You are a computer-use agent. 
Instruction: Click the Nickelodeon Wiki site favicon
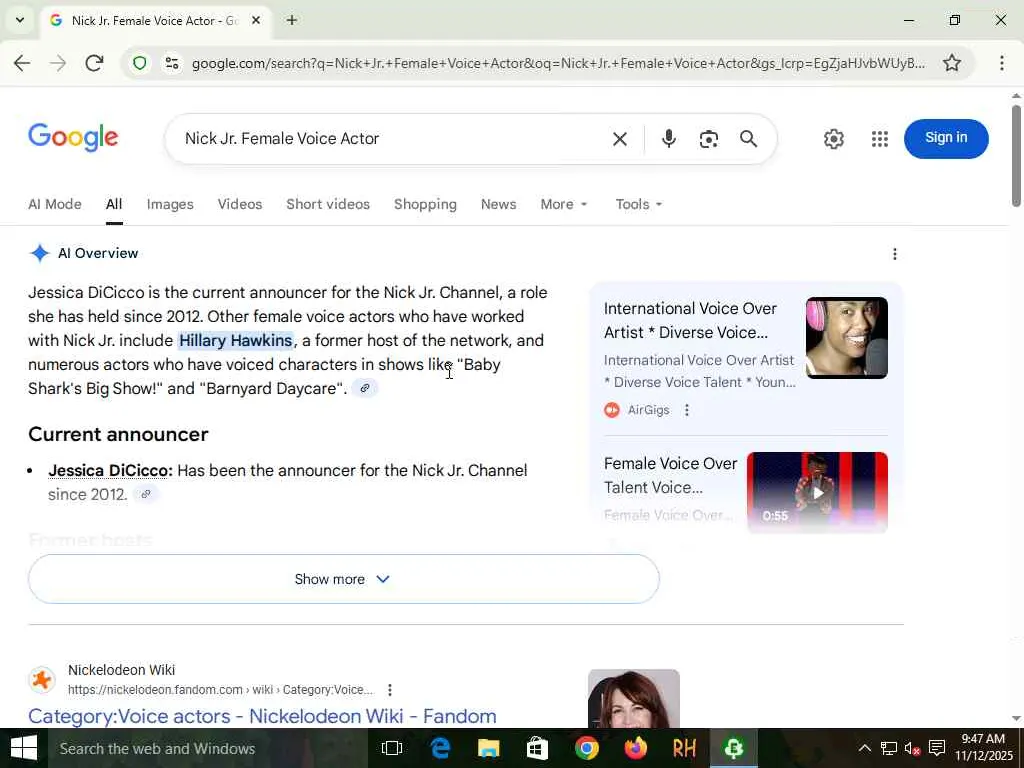pos(42,680)
